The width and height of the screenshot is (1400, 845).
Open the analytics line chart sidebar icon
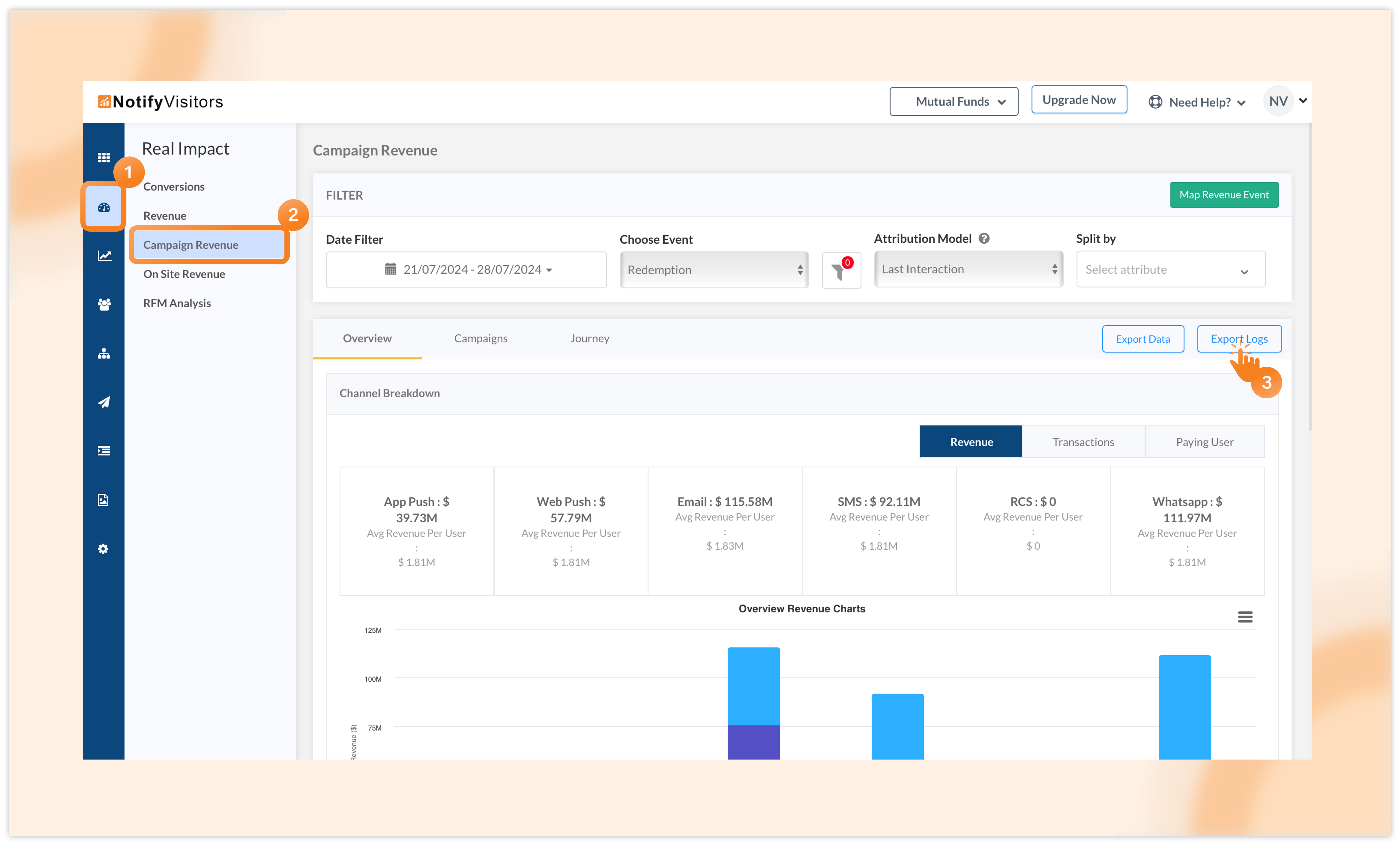(x=103, y=256)
